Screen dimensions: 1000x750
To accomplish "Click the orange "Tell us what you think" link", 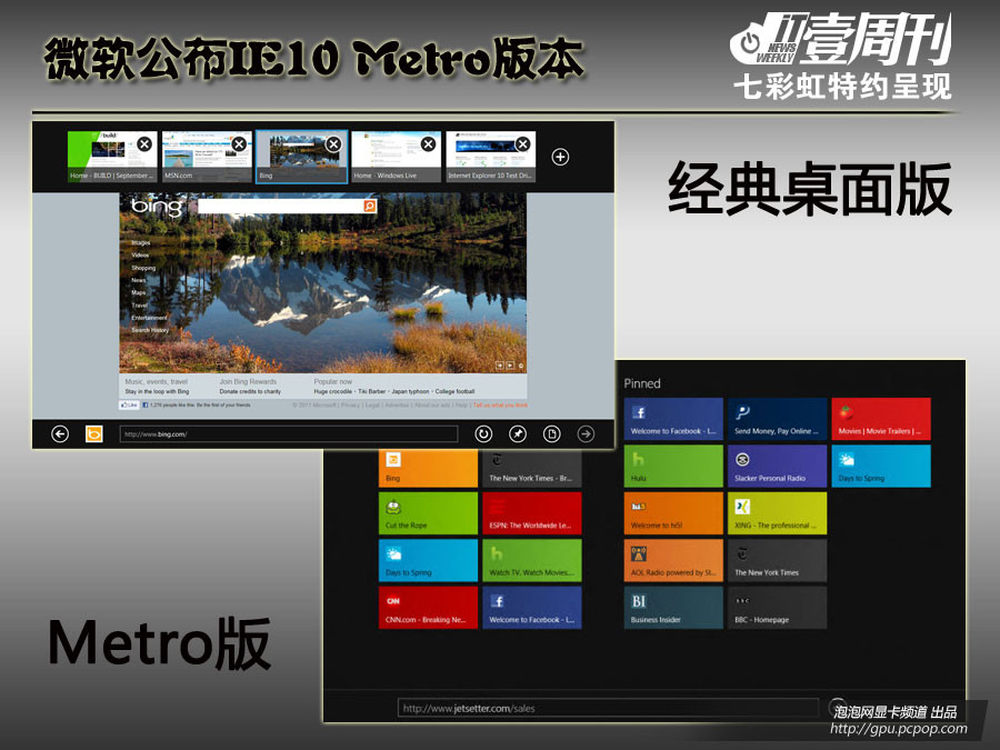I will point(500,405).
